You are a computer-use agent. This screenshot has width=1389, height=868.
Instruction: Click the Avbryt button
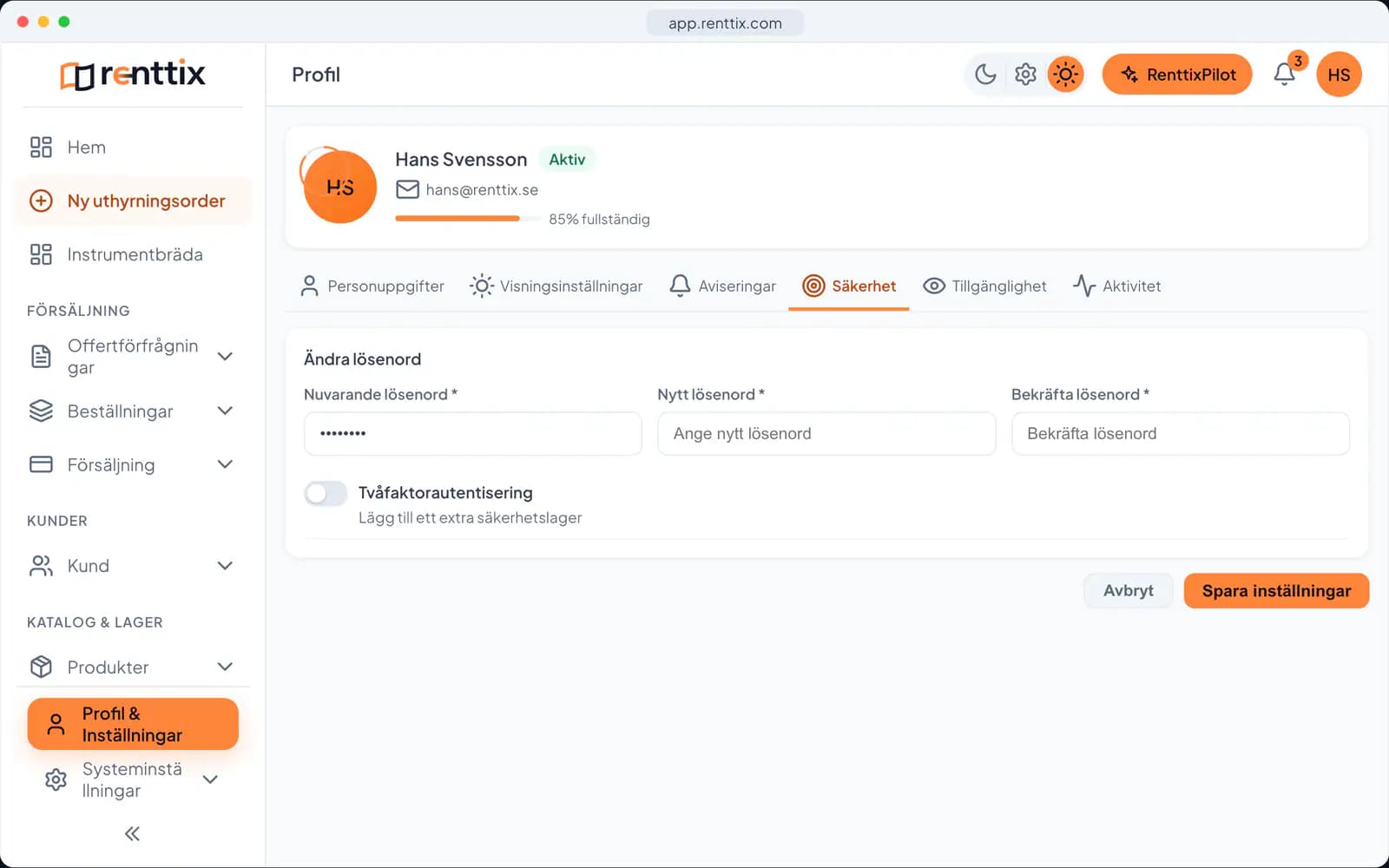click(1129, 591)
